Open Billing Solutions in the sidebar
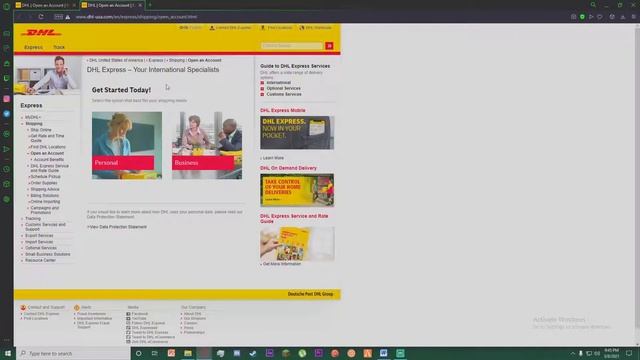This screenshot has height=360, width=640. coord(44,196)
